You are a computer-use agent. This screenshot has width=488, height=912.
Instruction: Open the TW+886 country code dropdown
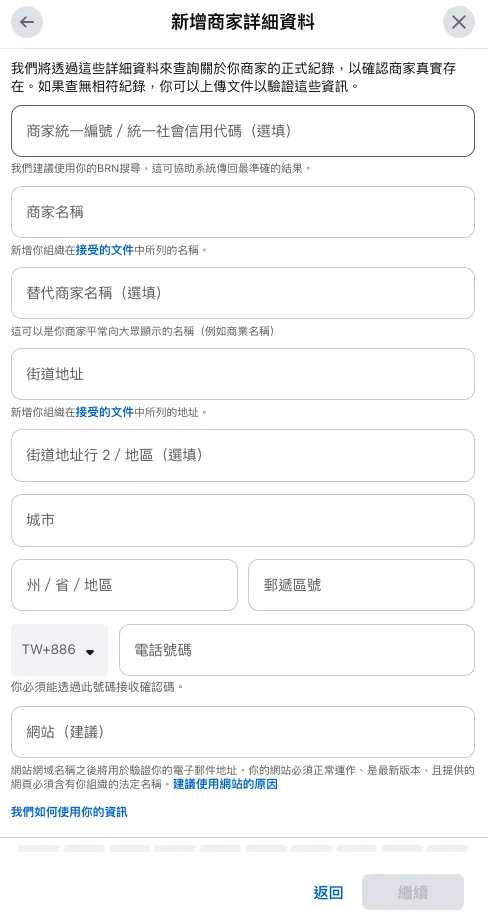tap(59, 650)
